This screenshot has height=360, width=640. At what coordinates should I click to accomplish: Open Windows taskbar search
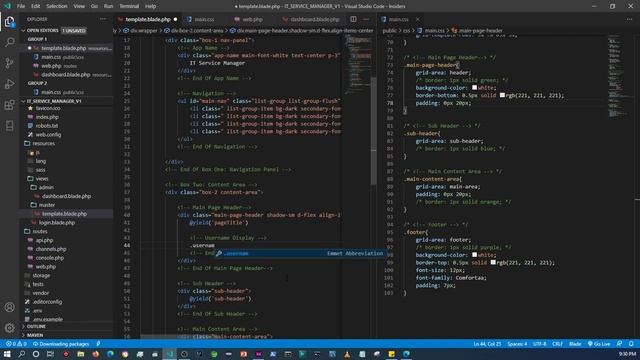21,354
